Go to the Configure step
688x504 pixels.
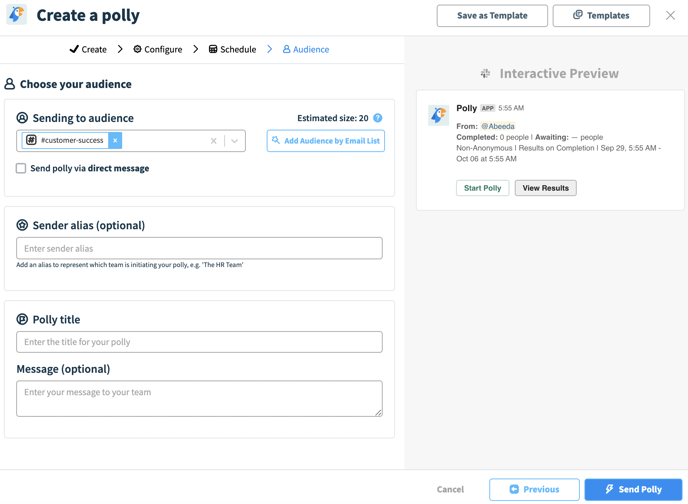[158, 49]
